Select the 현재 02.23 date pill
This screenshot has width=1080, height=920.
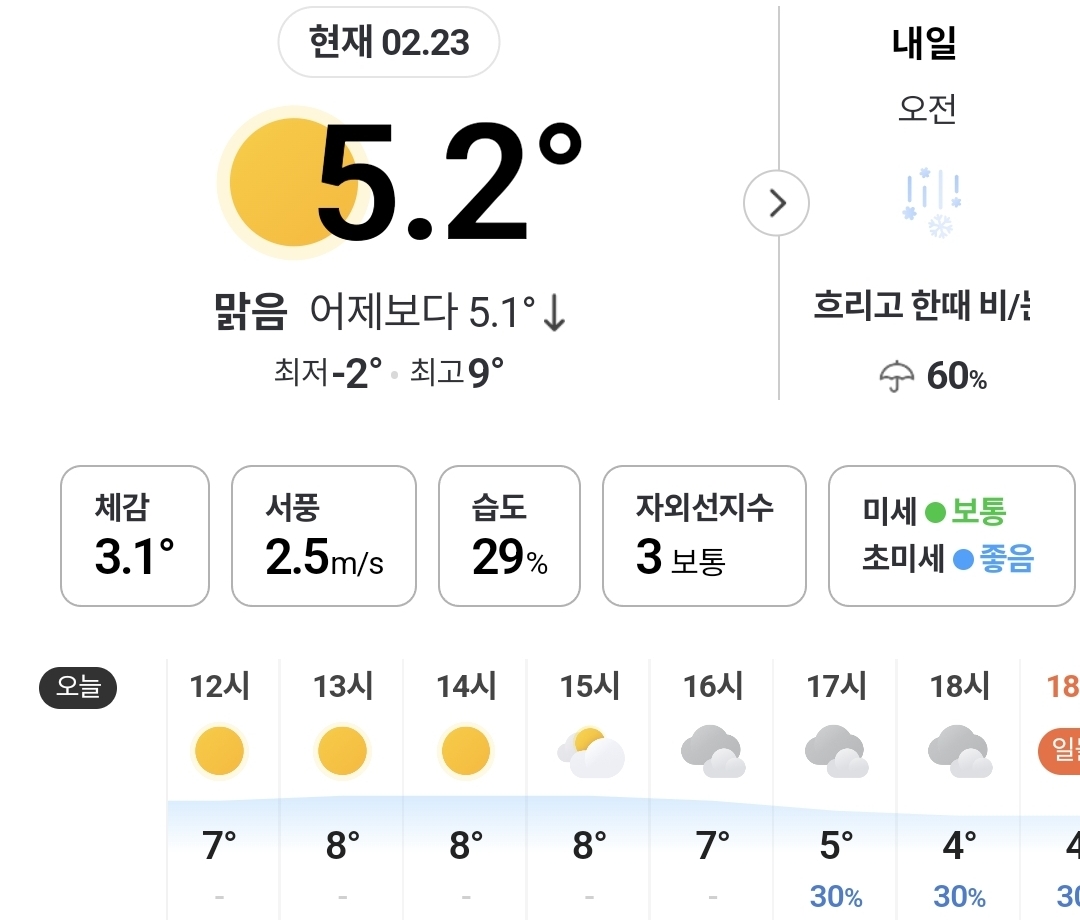coord(389,43)
